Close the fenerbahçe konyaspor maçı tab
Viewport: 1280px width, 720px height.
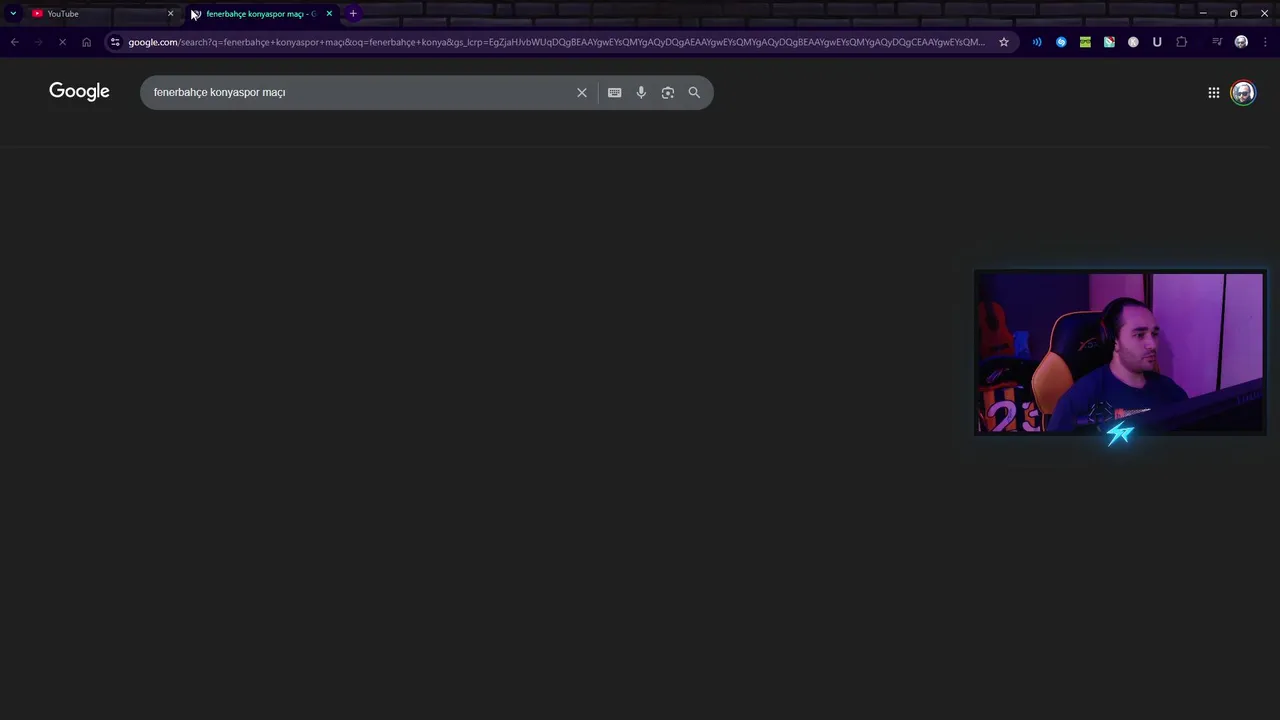coord(329,13)
